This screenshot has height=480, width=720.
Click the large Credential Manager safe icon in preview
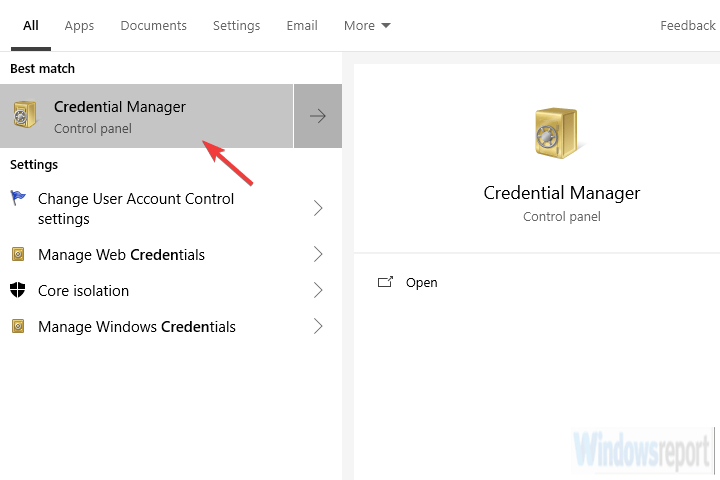(x=557, y=134)
